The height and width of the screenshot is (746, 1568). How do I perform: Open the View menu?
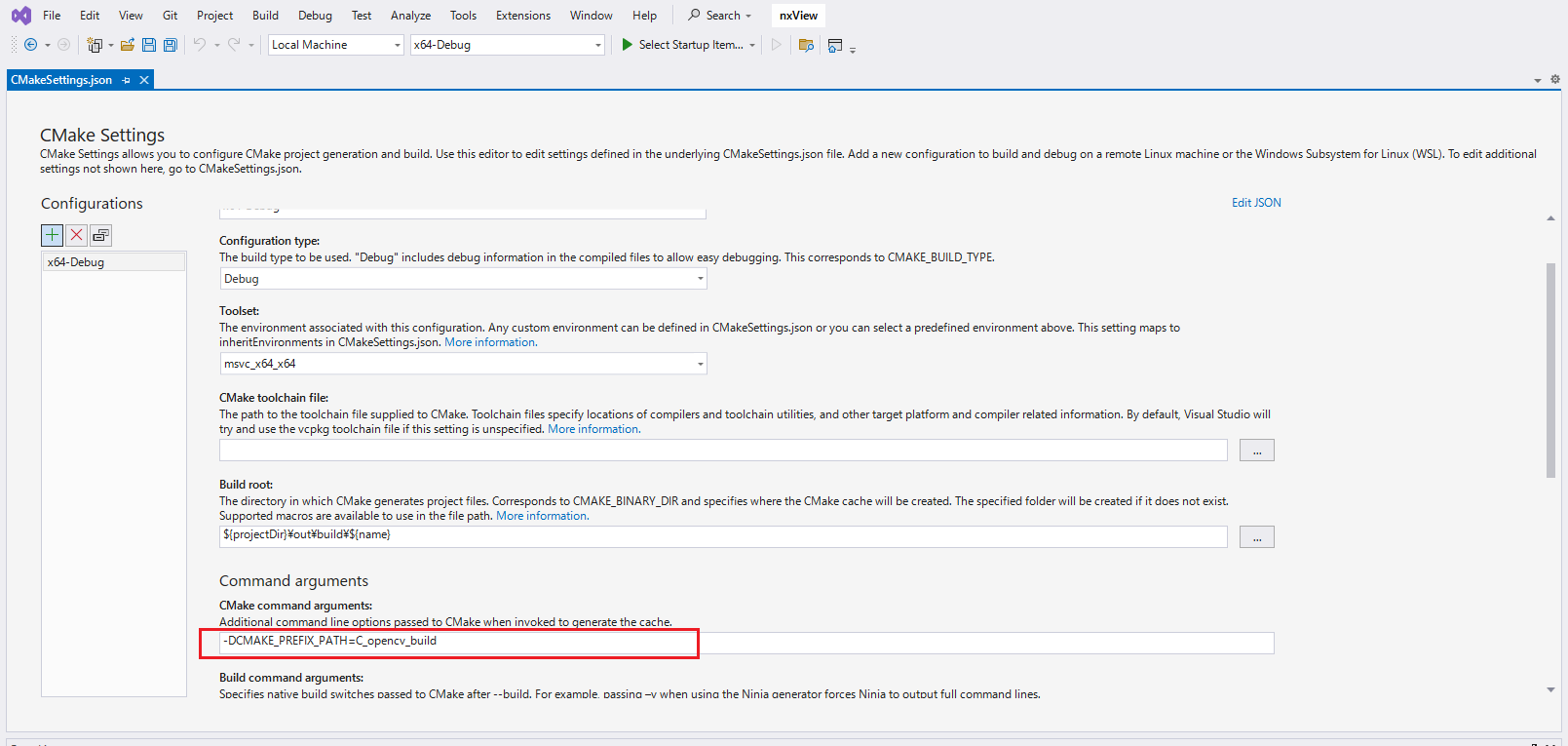click(x=131, y=16)
